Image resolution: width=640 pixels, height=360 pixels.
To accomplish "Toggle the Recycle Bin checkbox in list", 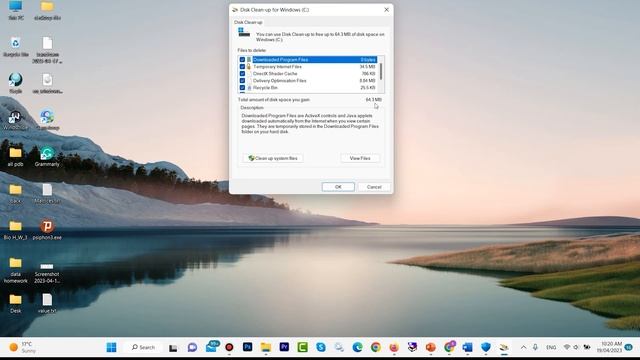I will point(242,88).
